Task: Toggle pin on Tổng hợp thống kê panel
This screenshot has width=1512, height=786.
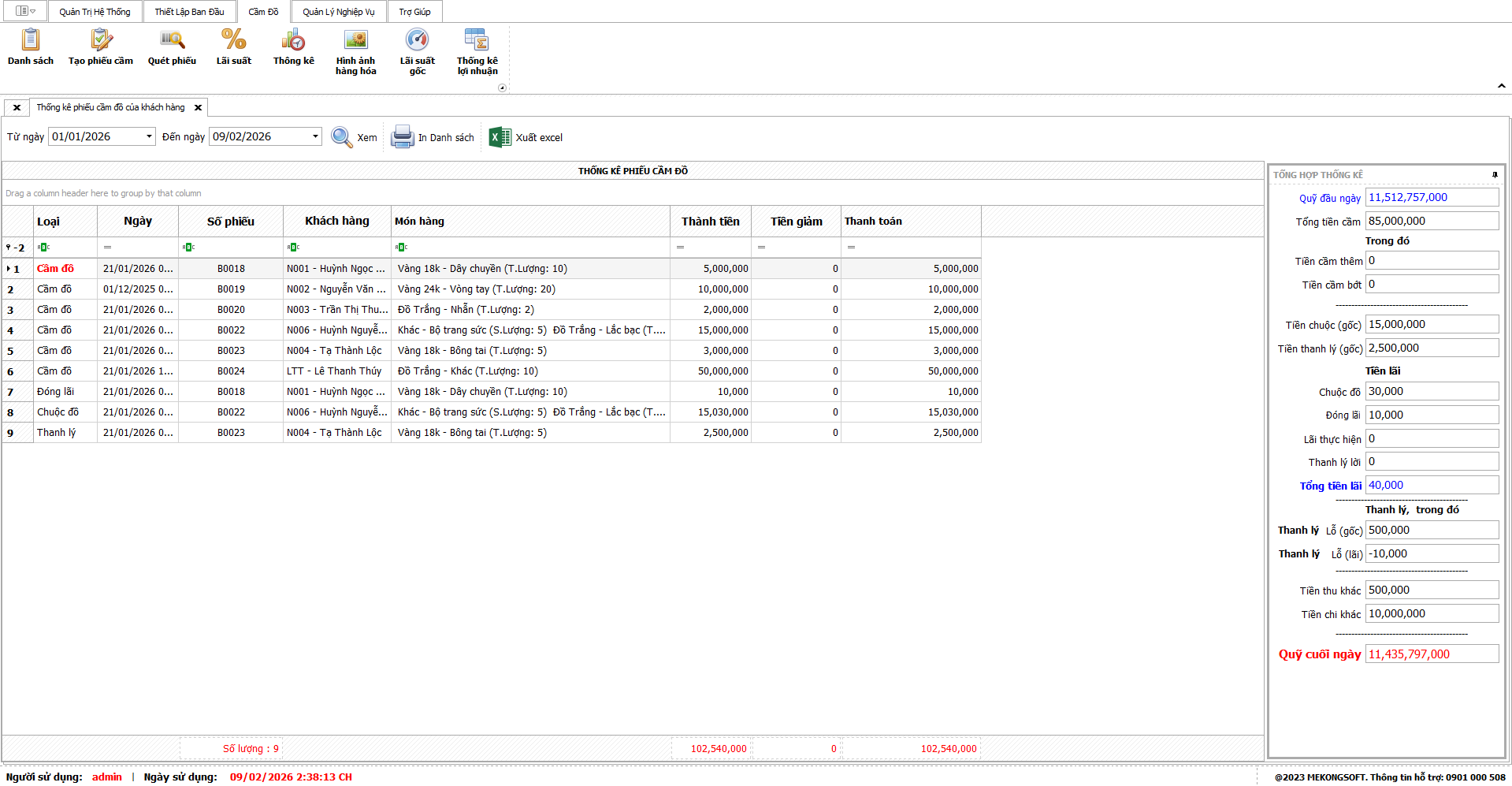Action: click(1494, 175)
